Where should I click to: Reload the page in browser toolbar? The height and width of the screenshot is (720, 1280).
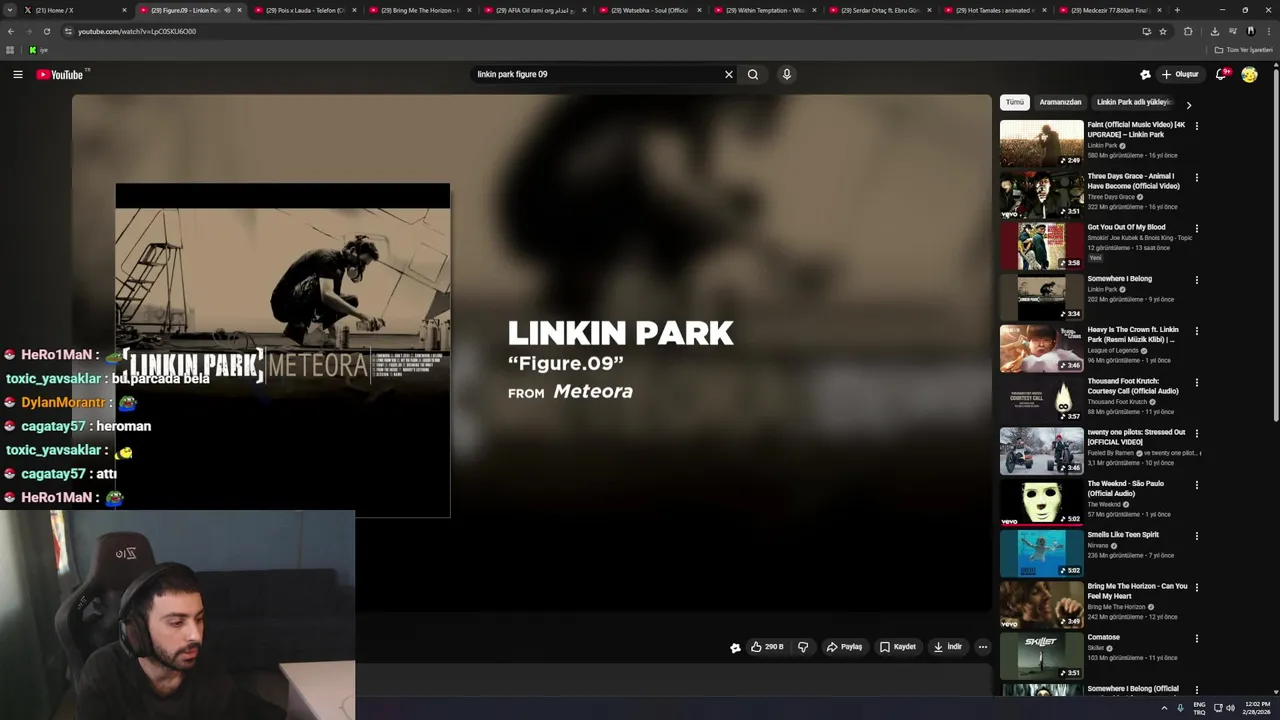46,31
